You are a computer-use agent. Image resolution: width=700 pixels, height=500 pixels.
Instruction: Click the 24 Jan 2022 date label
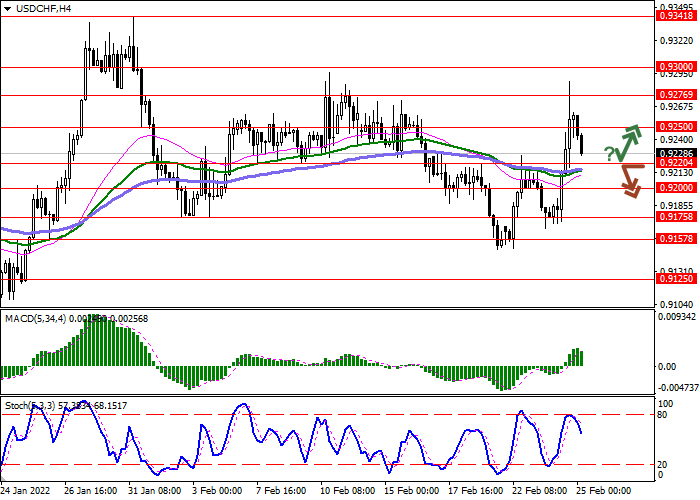point(25,491)
